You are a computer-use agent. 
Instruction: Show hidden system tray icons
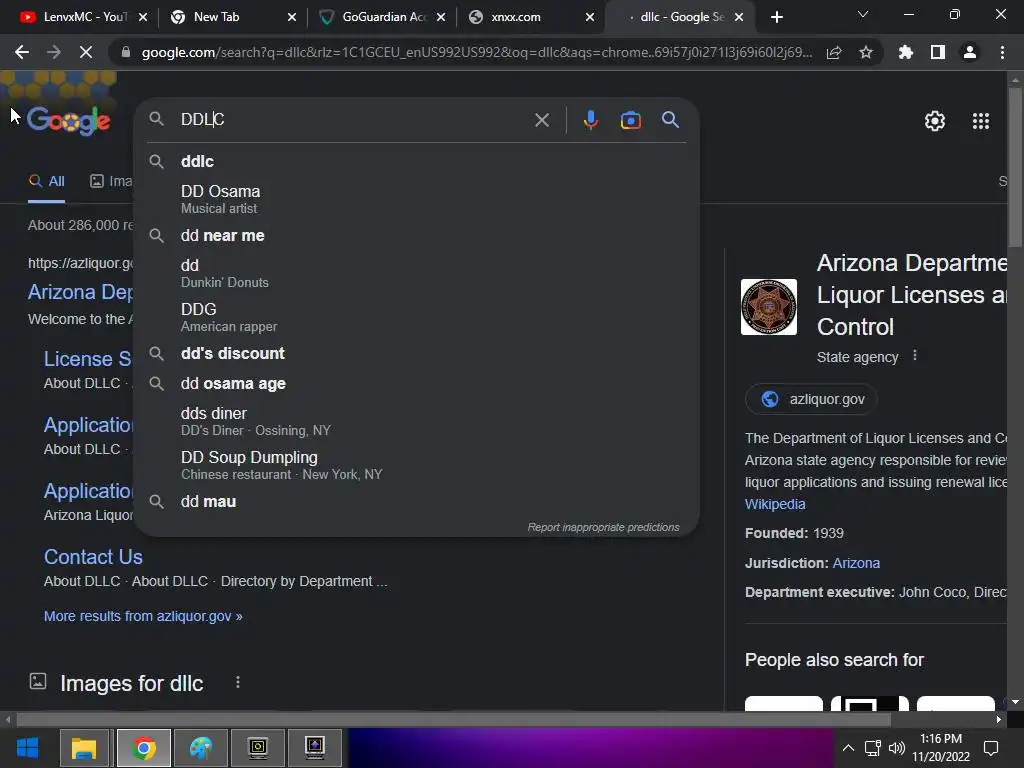[848, 748]
